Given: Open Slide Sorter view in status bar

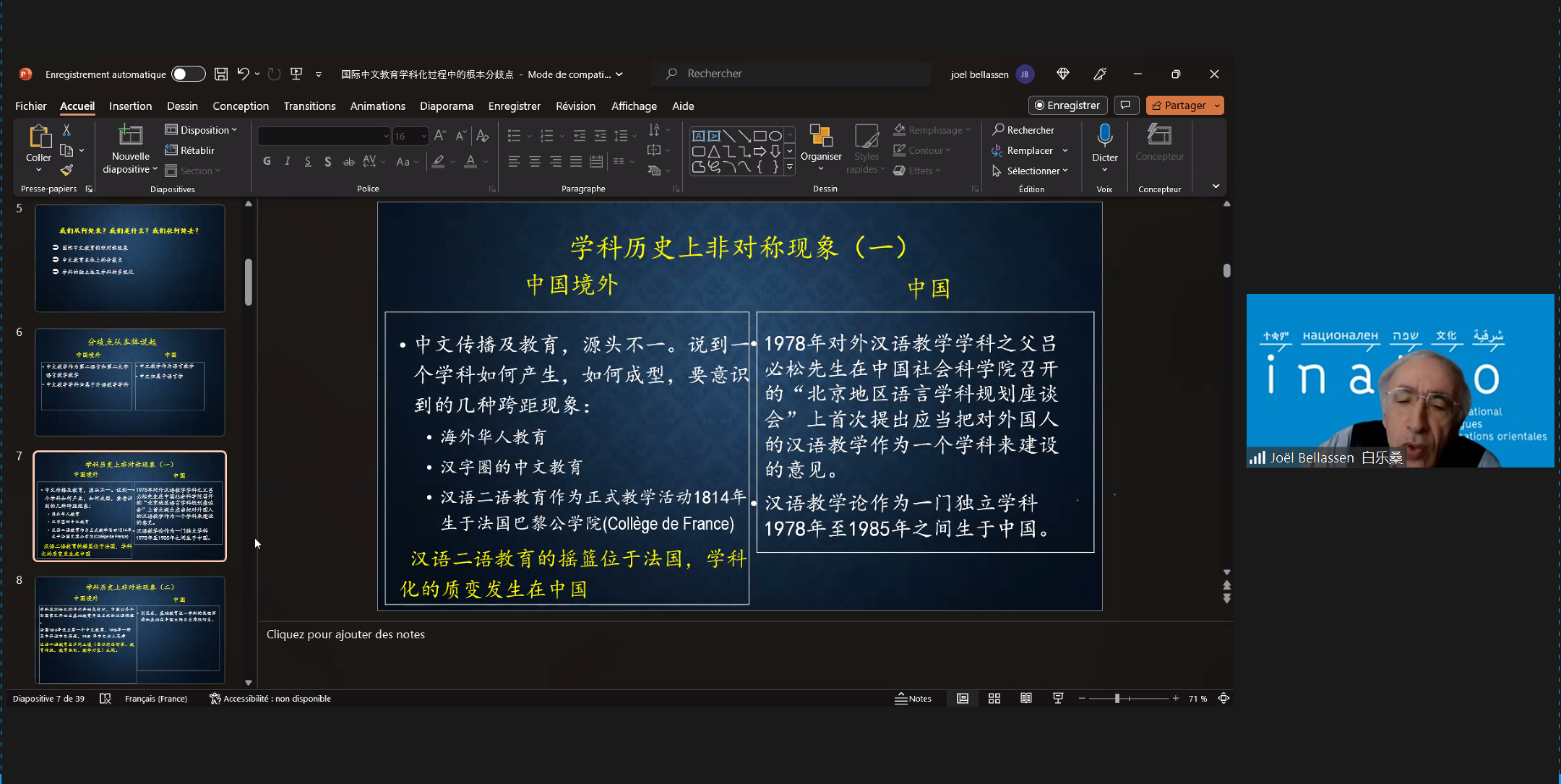Looking at the screenshot, I should [x=994, y=698].
